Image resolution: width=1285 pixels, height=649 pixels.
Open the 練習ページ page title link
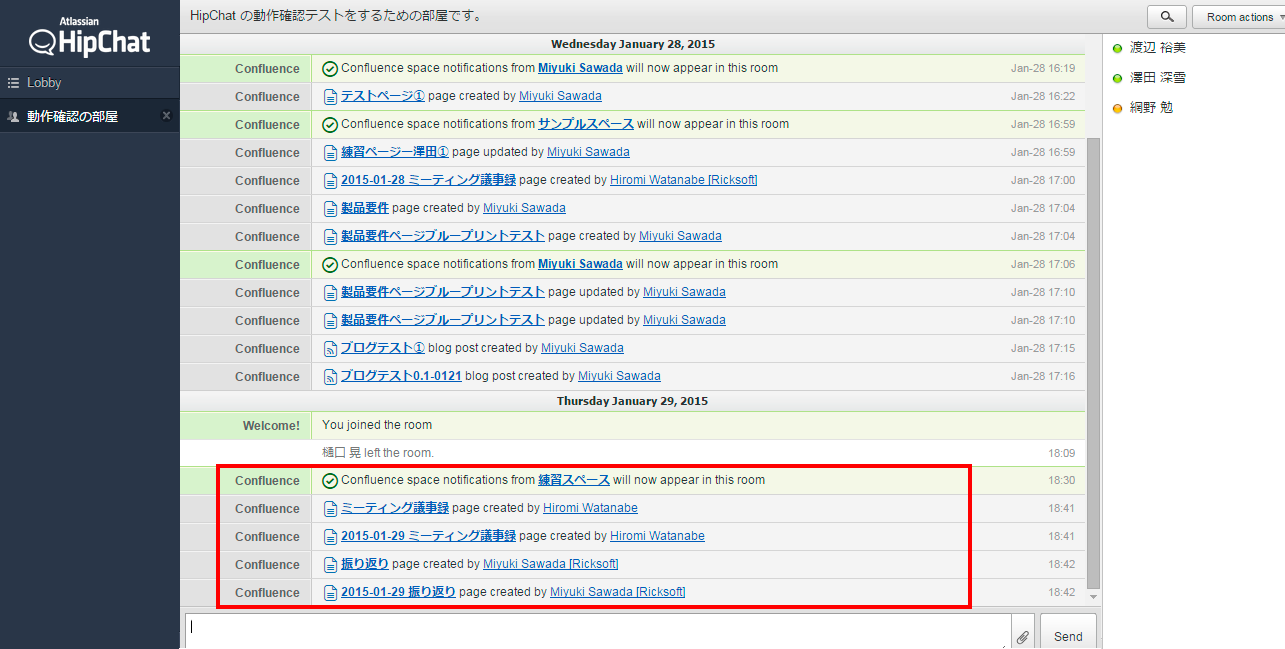pos(395,152)
